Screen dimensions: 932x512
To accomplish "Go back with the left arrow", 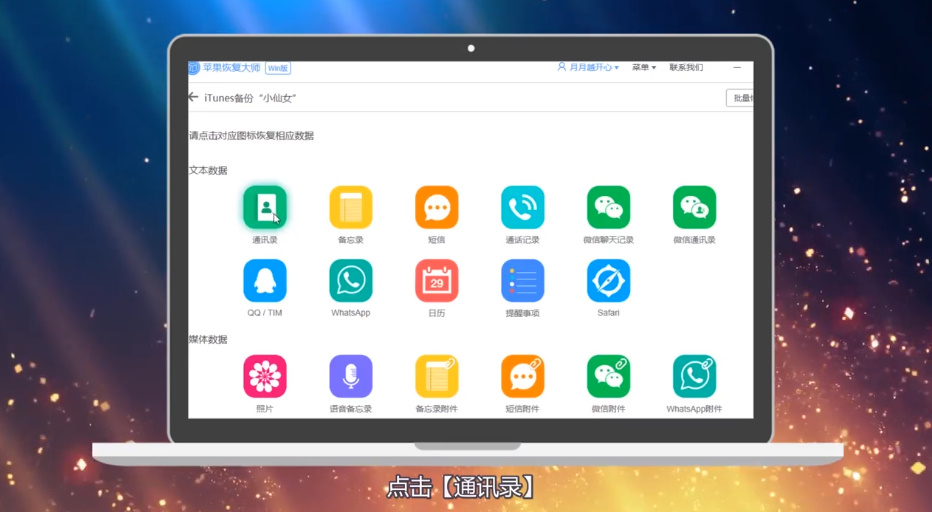I will [193, 97].
